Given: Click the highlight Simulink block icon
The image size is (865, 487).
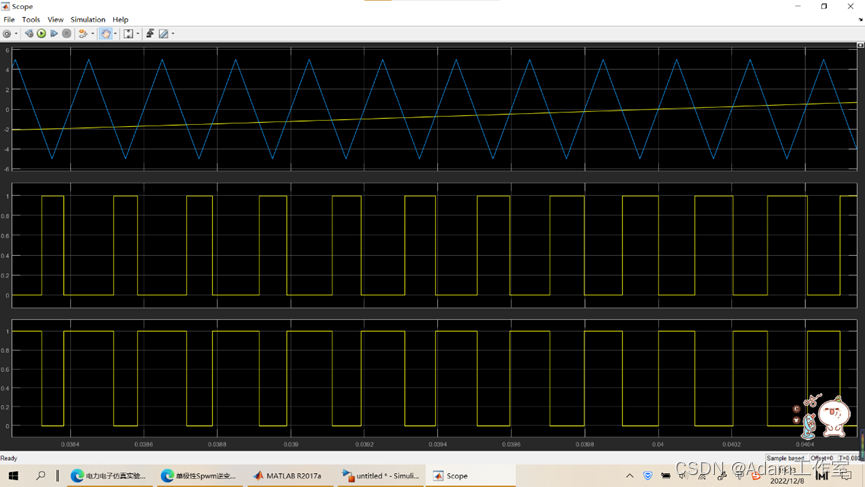Looking at the screenshot, I should coord(83,34).
